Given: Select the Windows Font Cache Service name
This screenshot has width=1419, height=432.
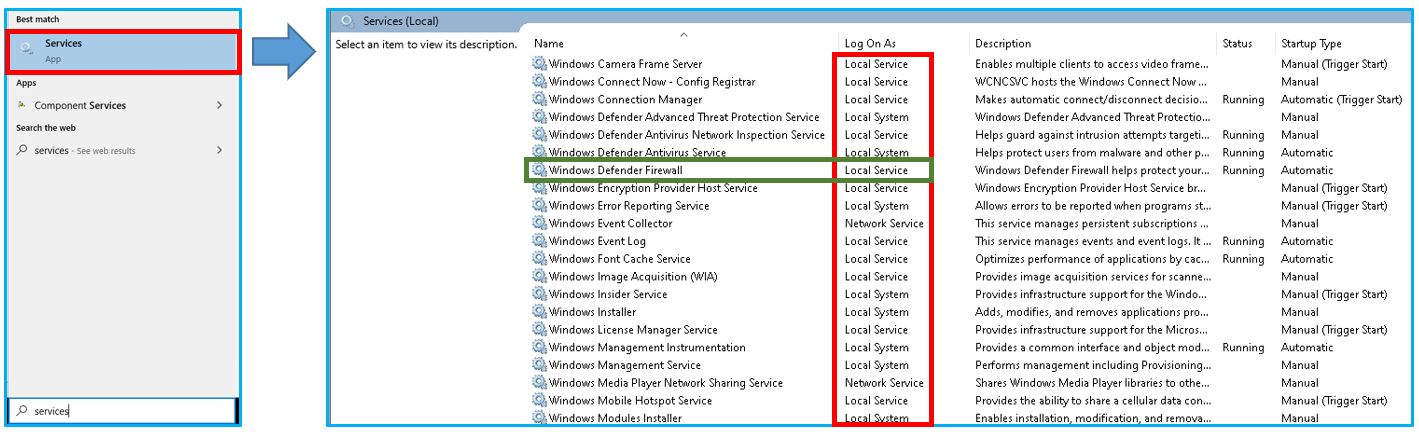Looking at the screenshot, I should pyautogui.click(x=620, y=259).
